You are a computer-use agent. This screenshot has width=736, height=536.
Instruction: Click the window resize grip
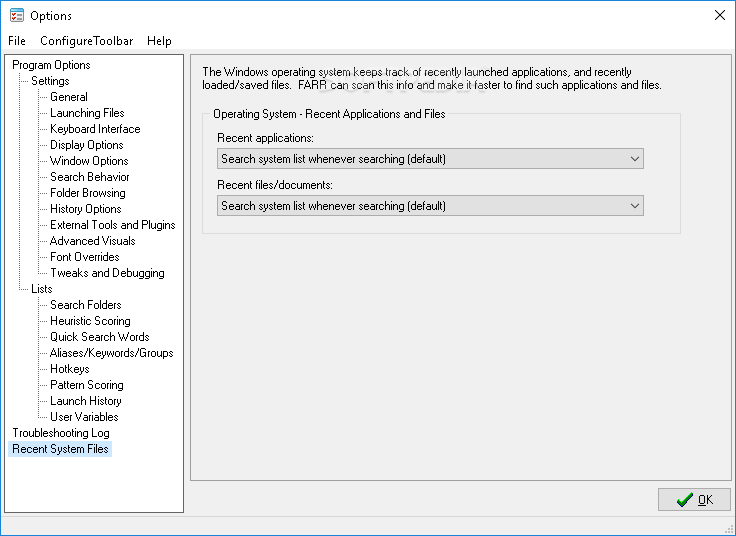(729, 529)
